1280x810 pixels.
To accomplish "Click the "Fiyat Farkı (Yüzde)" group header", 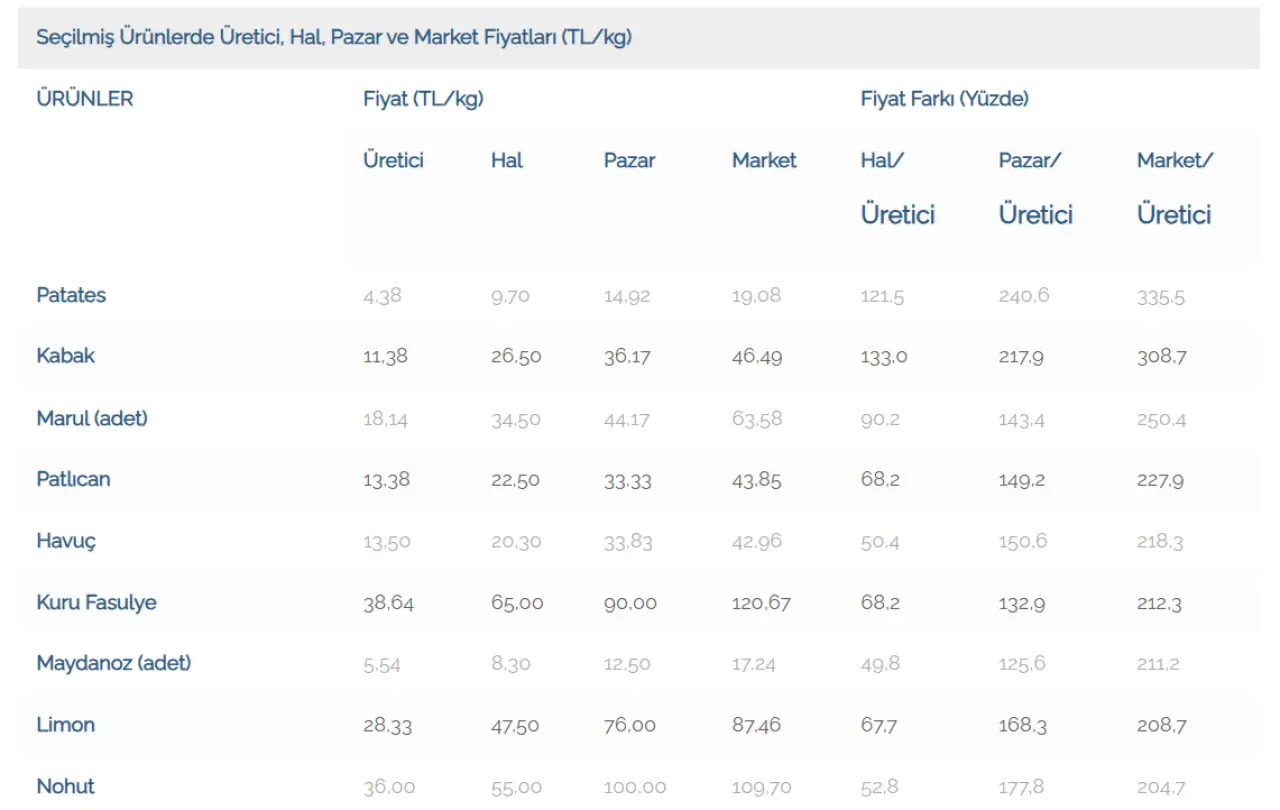I will [x=944, y=99].
